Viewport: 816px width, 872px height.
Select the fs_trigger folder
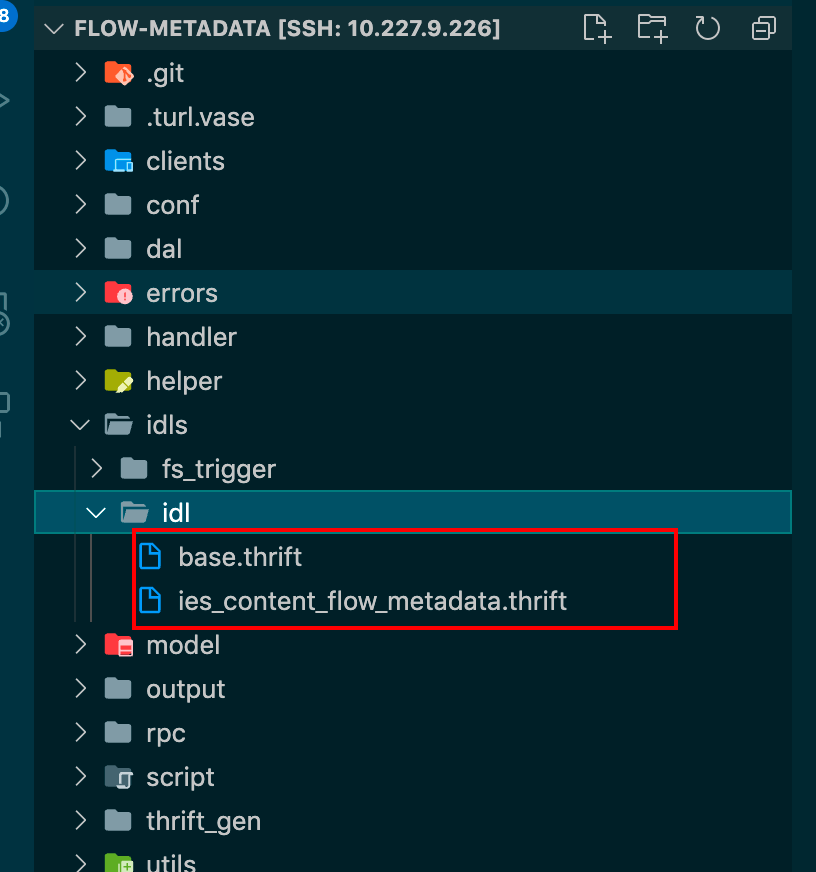[220, 468]
